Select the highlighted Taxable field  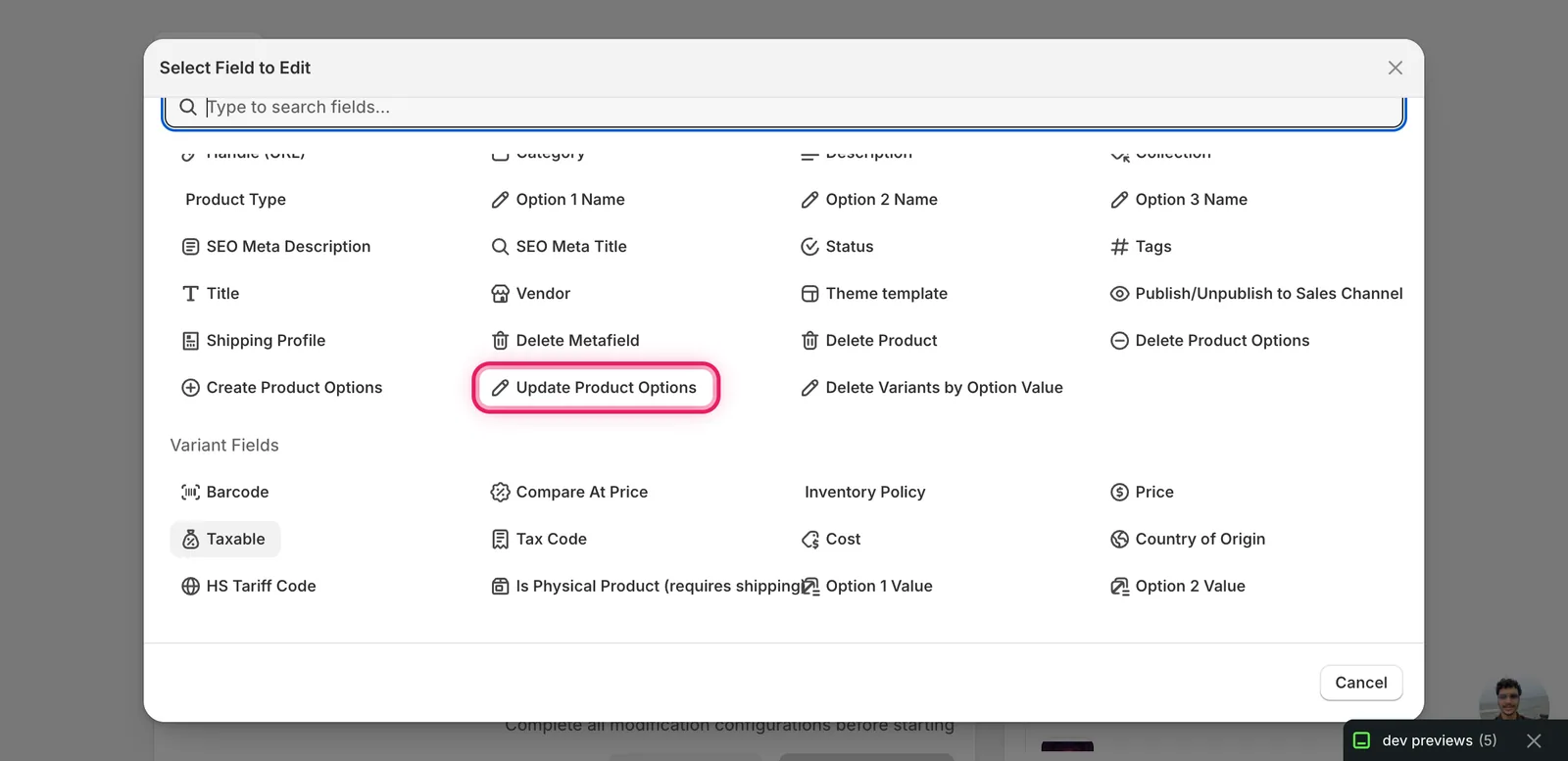coord(225,540)
